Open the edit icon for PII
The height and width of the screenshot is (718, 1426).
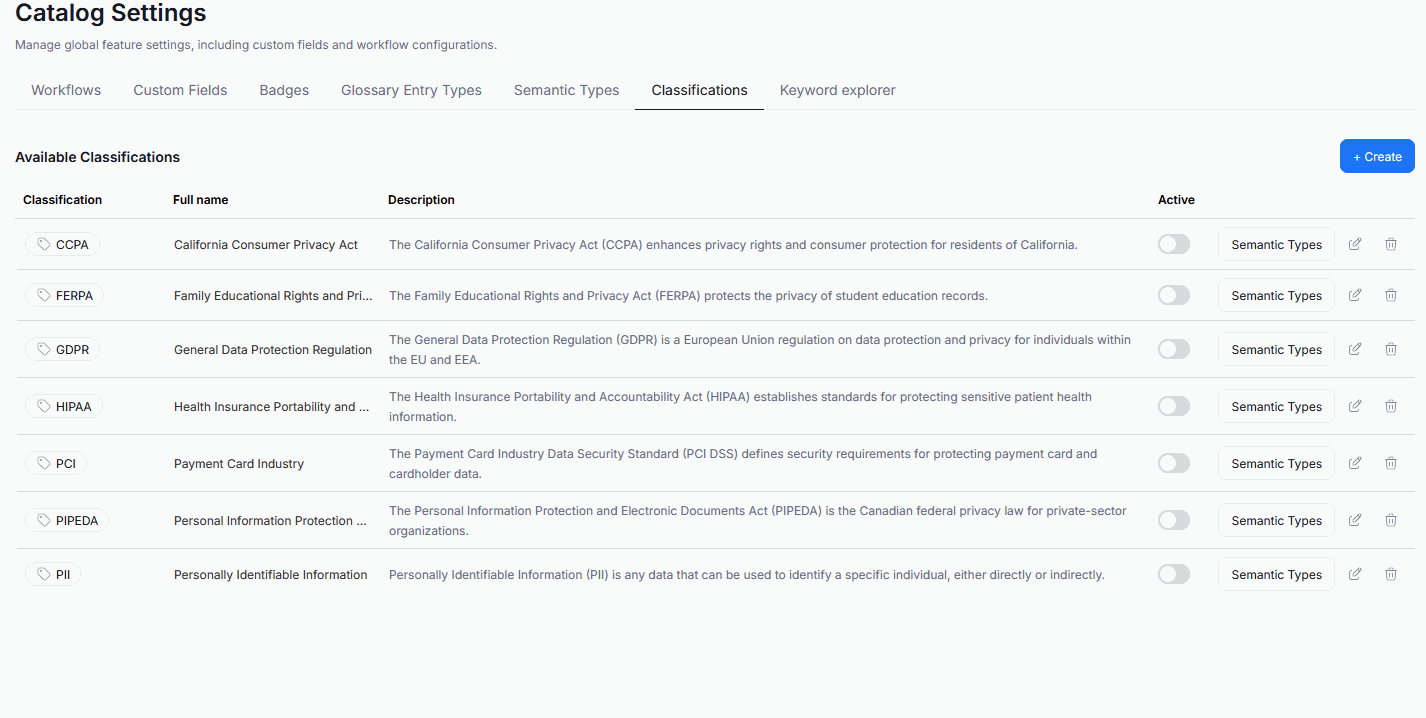[1355, 574]
